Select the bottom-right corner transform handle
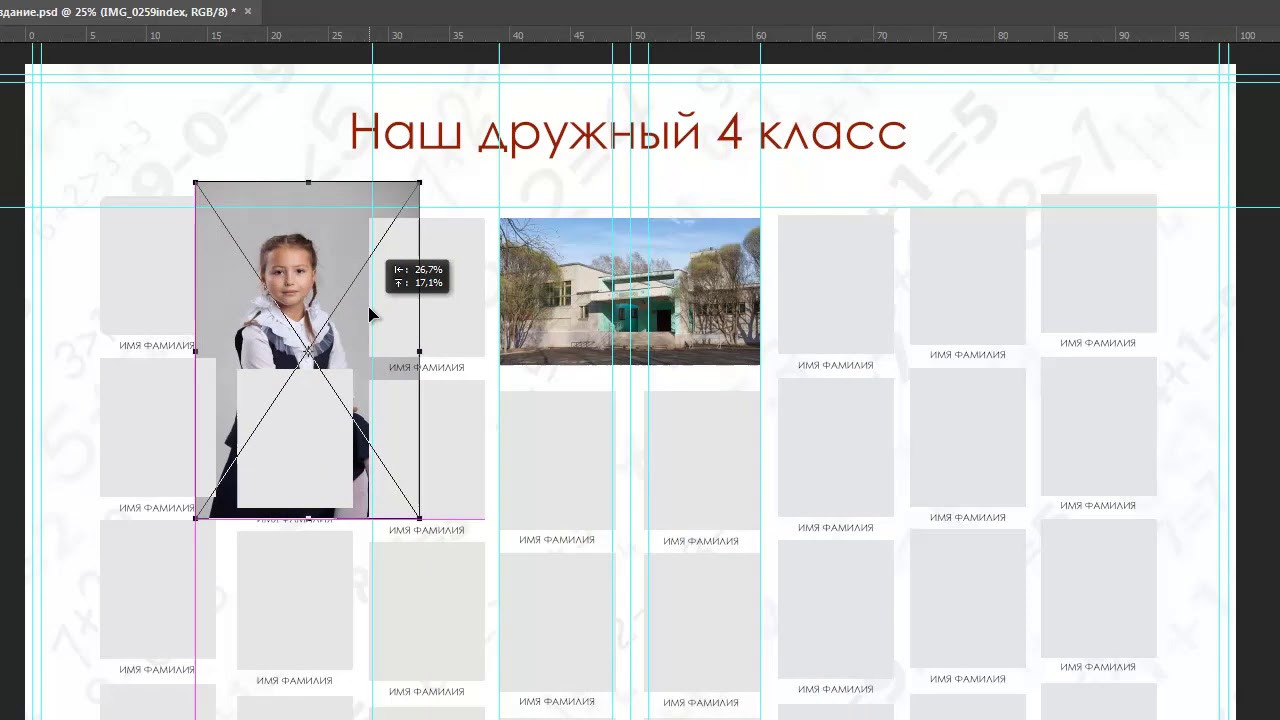1280x720 pixels. pos(419,516)
